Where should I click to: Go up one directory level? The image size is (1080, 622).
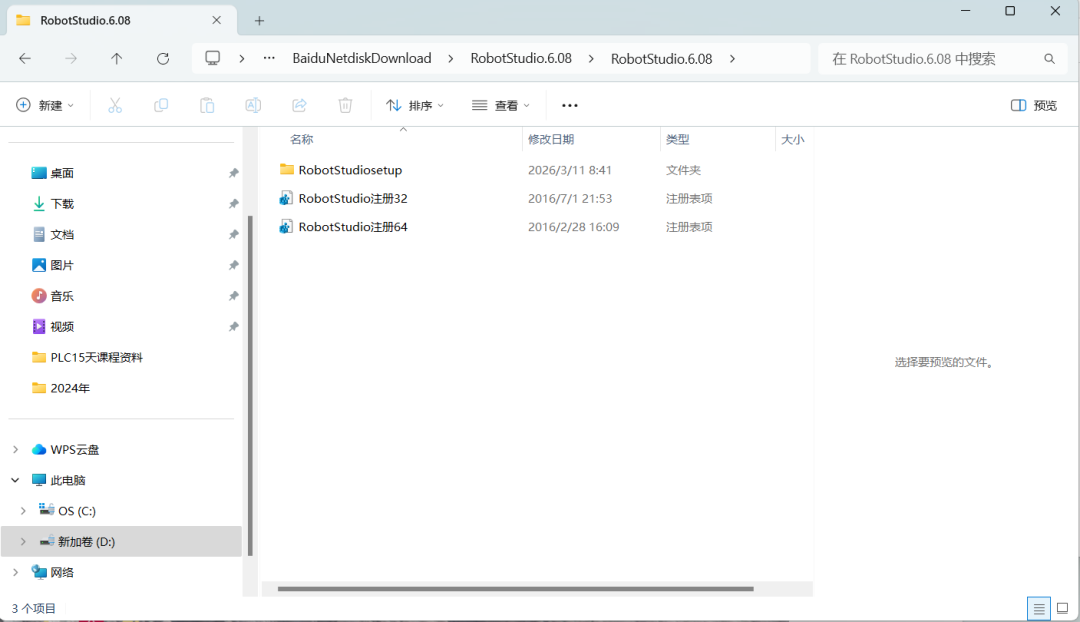pyautogui.click(x=117, y=59)
